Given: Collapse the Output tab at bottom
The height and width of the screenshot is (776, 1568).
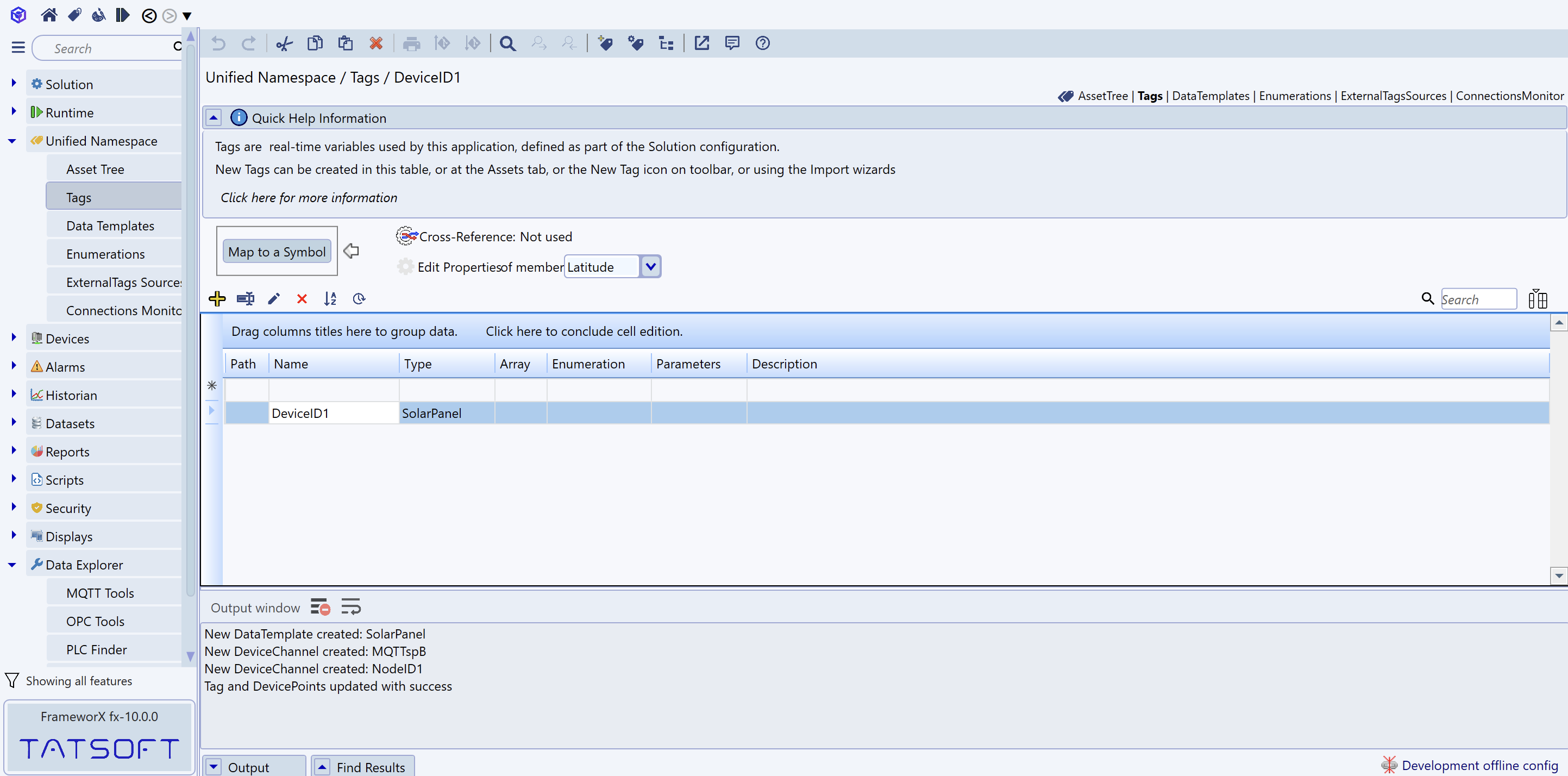Looking at the screenshot, I should (x=214, y=767).
